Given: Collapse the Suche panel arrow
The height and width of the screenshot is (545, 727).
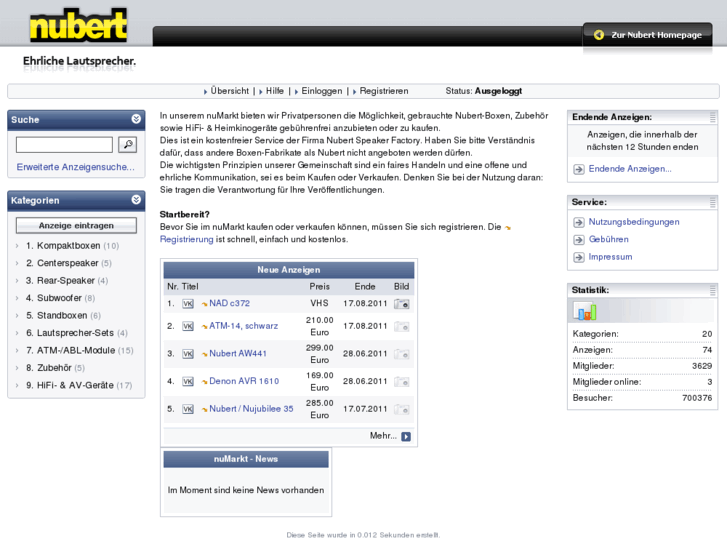Looking at the screenshot, I should tap(136, 119).
